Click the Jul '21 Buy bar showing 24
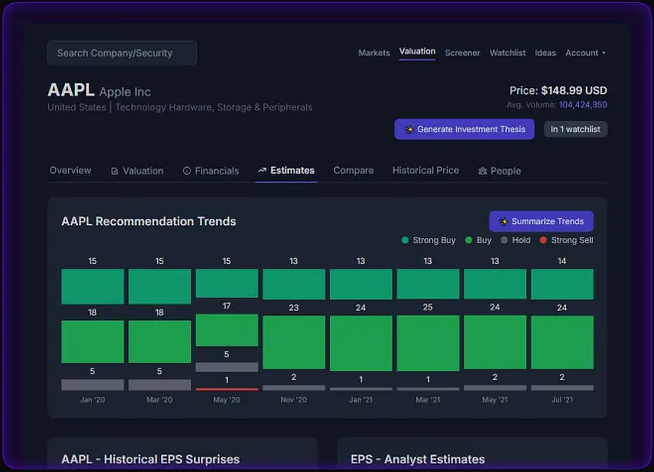This screenshot has width=654, height=472. (x=562, y=343)
